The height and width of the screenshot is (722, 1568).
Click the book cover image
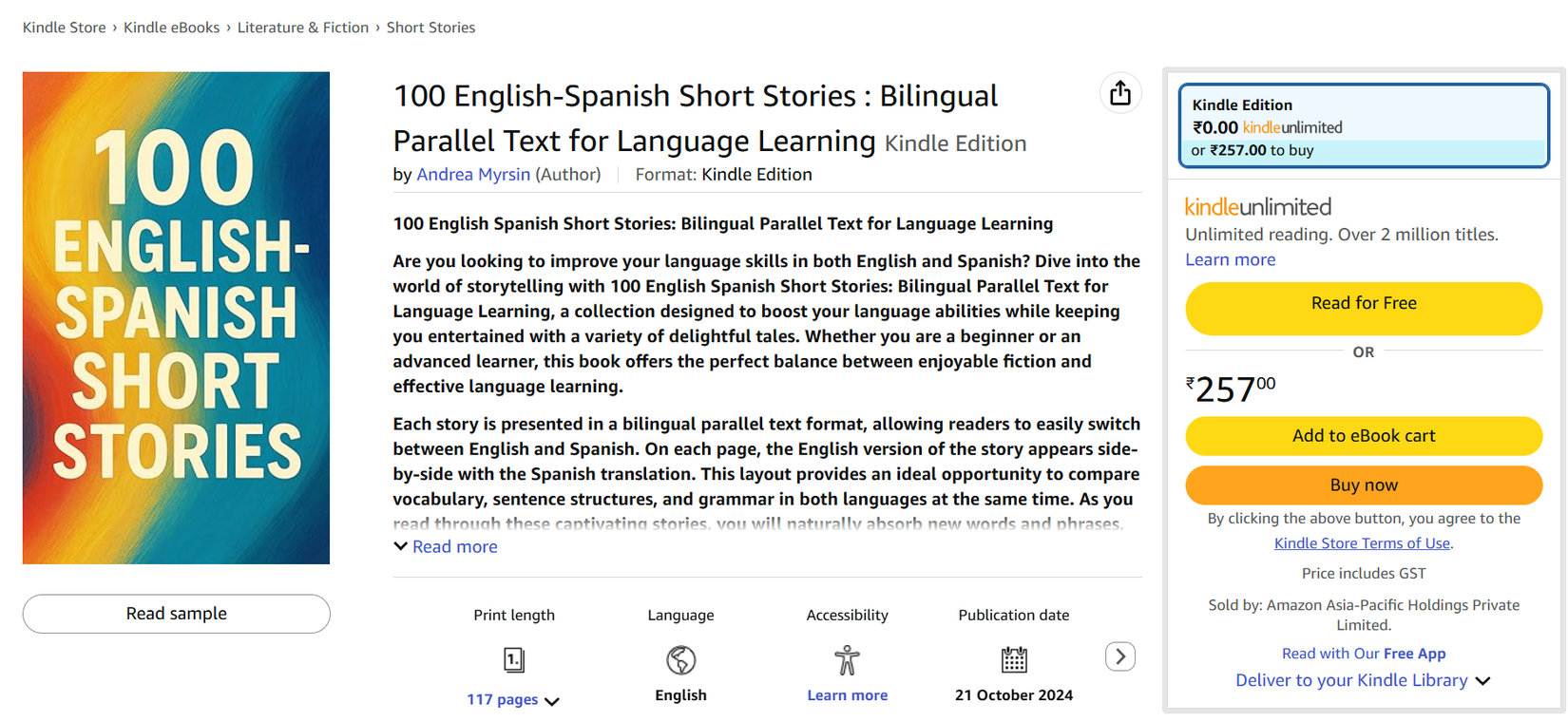pos(176,316)
